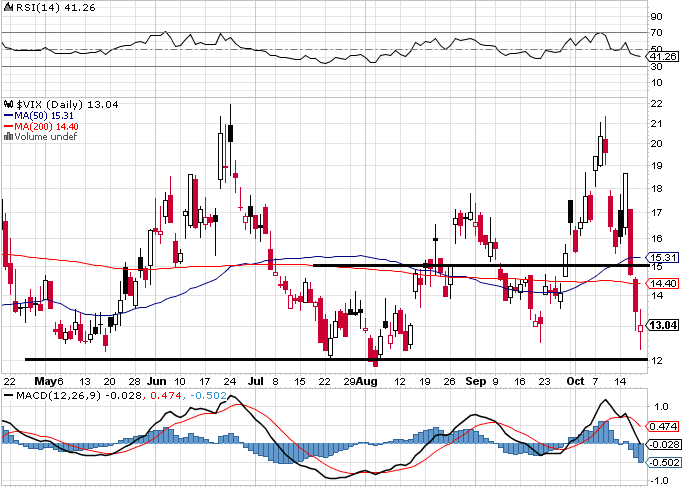Click the May label on the date axis
Screen dimensions: 690x487
pos(46,381)
